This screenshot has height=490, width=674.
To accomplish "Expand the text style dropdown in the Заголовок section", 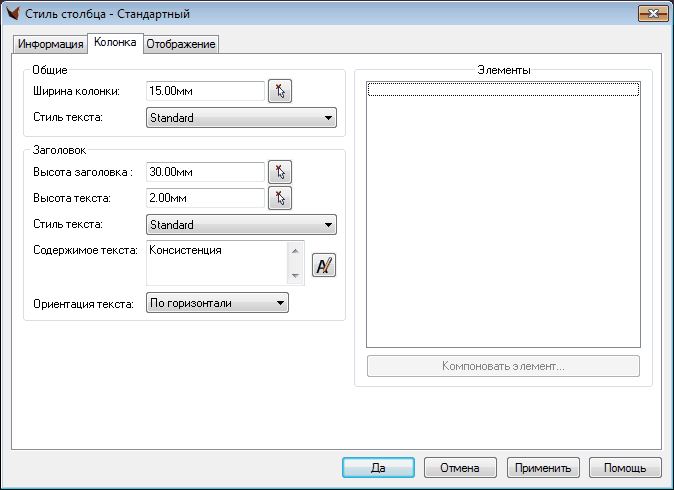I will [x=241, y=225].
